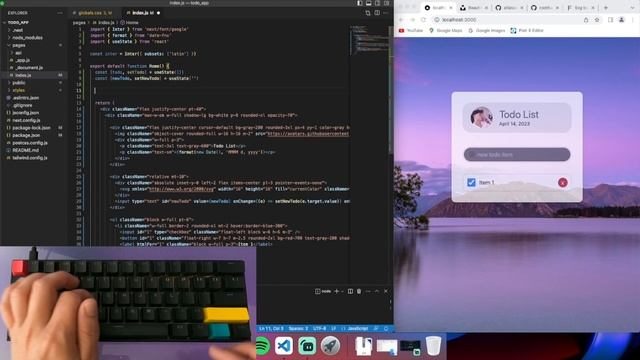Open the YouTube bookmark

click(411, 31)
